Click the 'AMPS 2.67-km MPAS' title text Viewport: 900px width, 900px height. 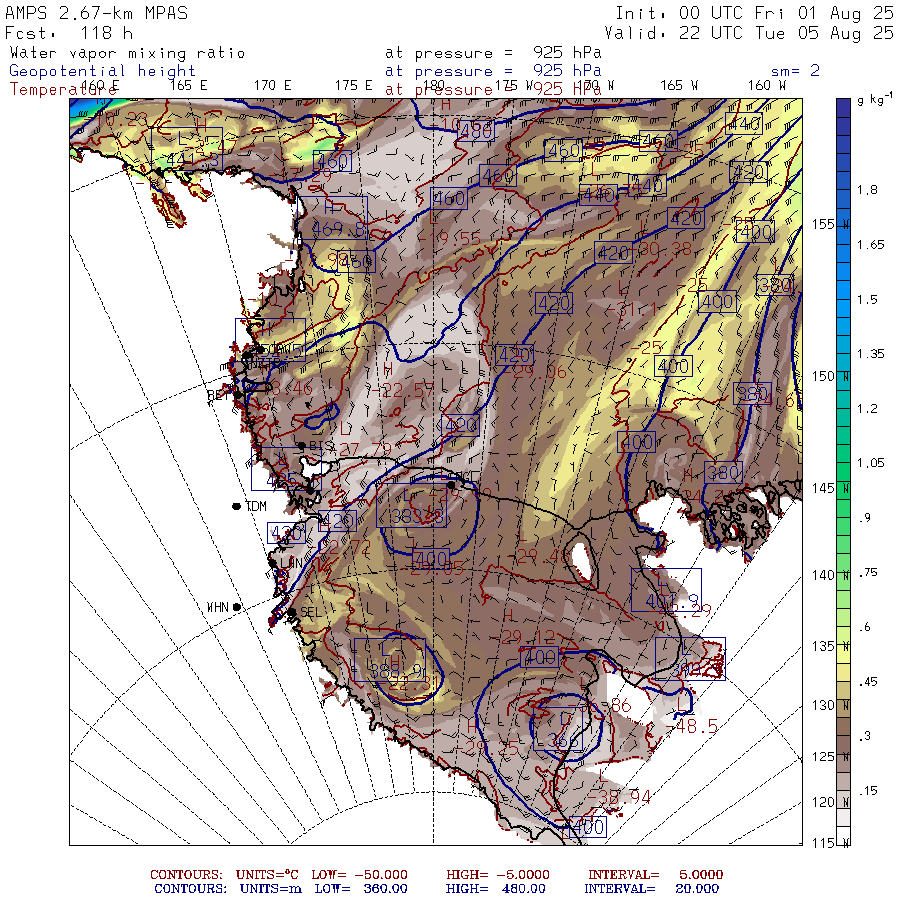pos(96,13)
